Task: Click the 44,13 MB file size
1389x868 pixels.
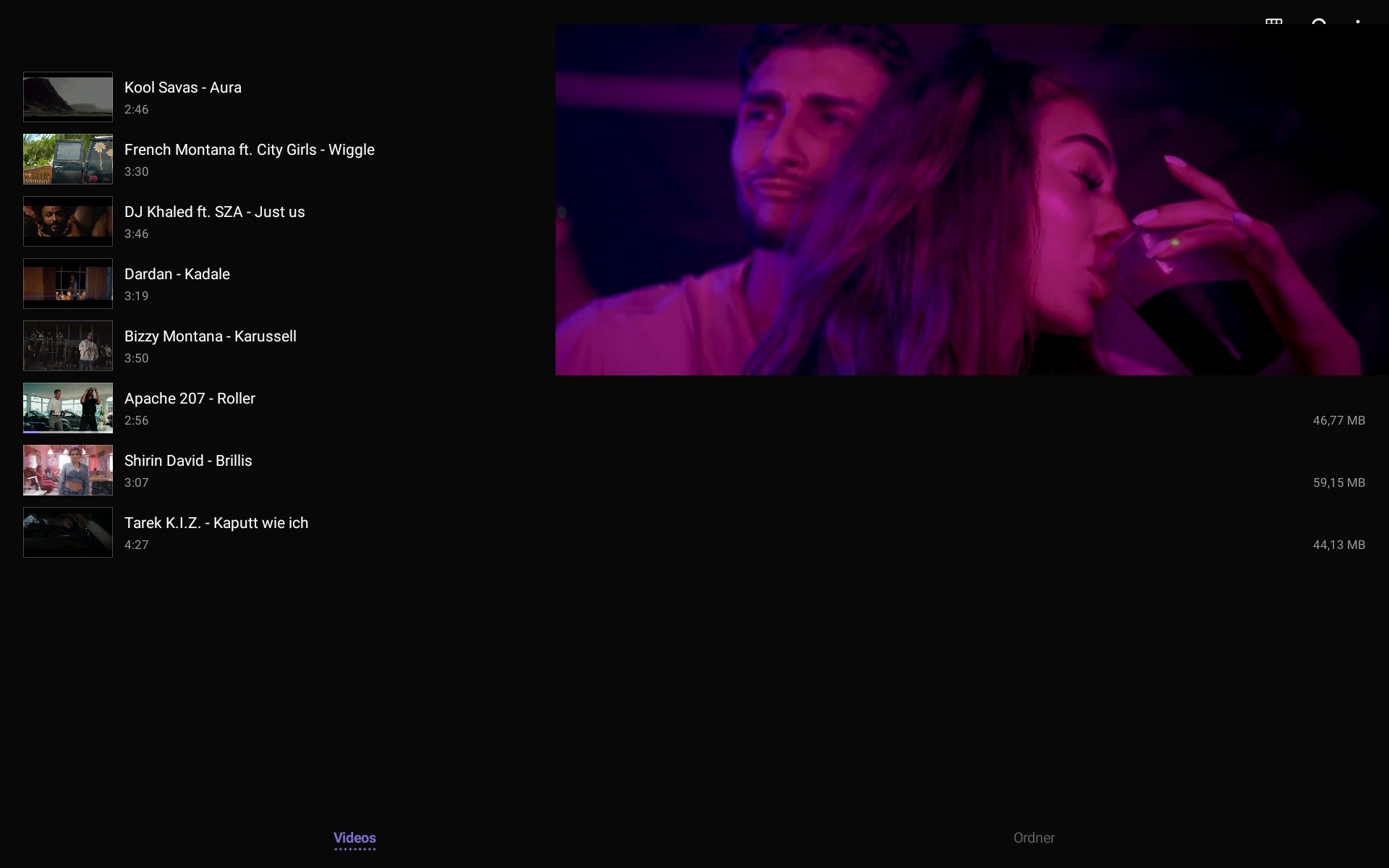Action: coord(1339,545)
